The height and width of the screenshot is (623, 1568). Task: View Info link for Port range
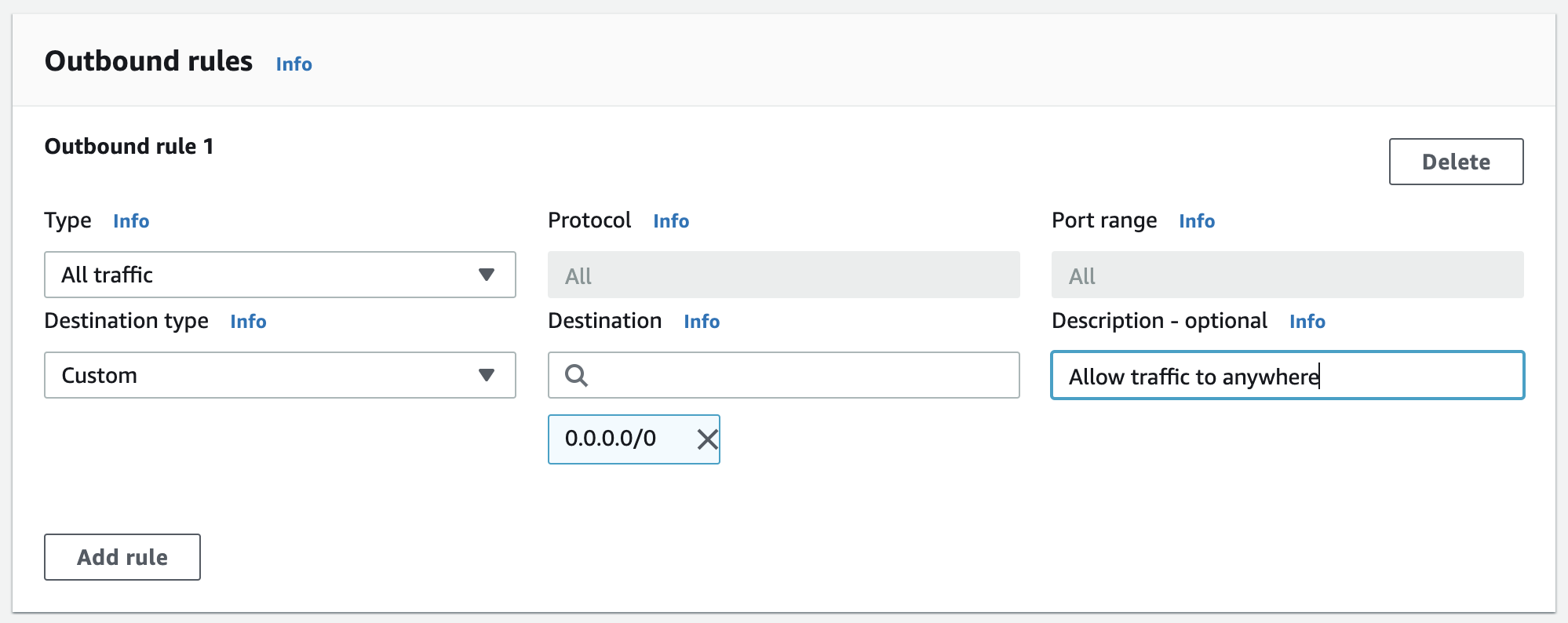coord(1197,221)
